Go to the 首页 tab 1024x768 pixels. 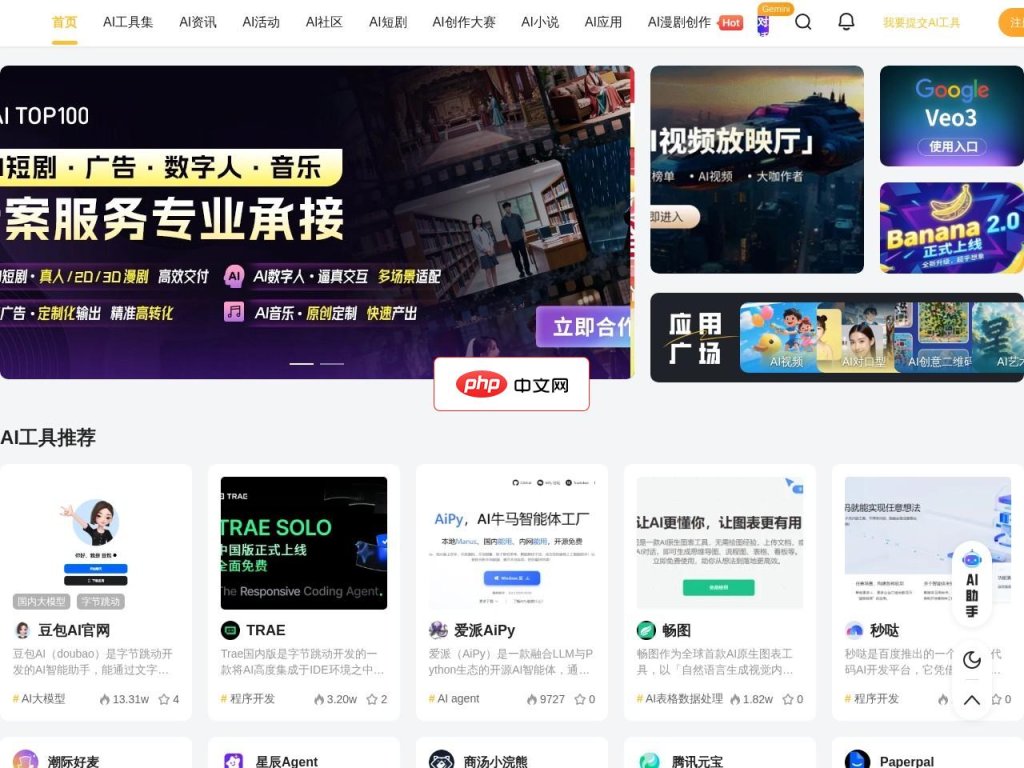(65, 22)
